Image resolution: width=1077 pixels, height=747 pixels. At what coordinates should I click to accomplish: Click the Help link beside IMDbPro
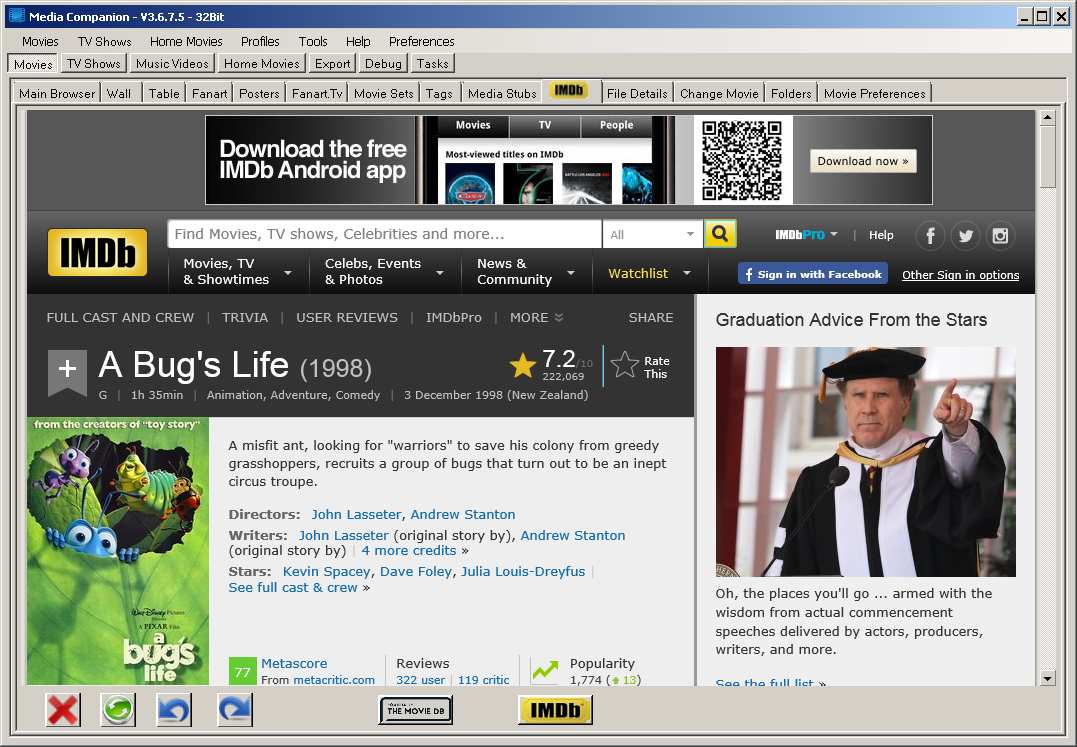(x=881, y=235)
